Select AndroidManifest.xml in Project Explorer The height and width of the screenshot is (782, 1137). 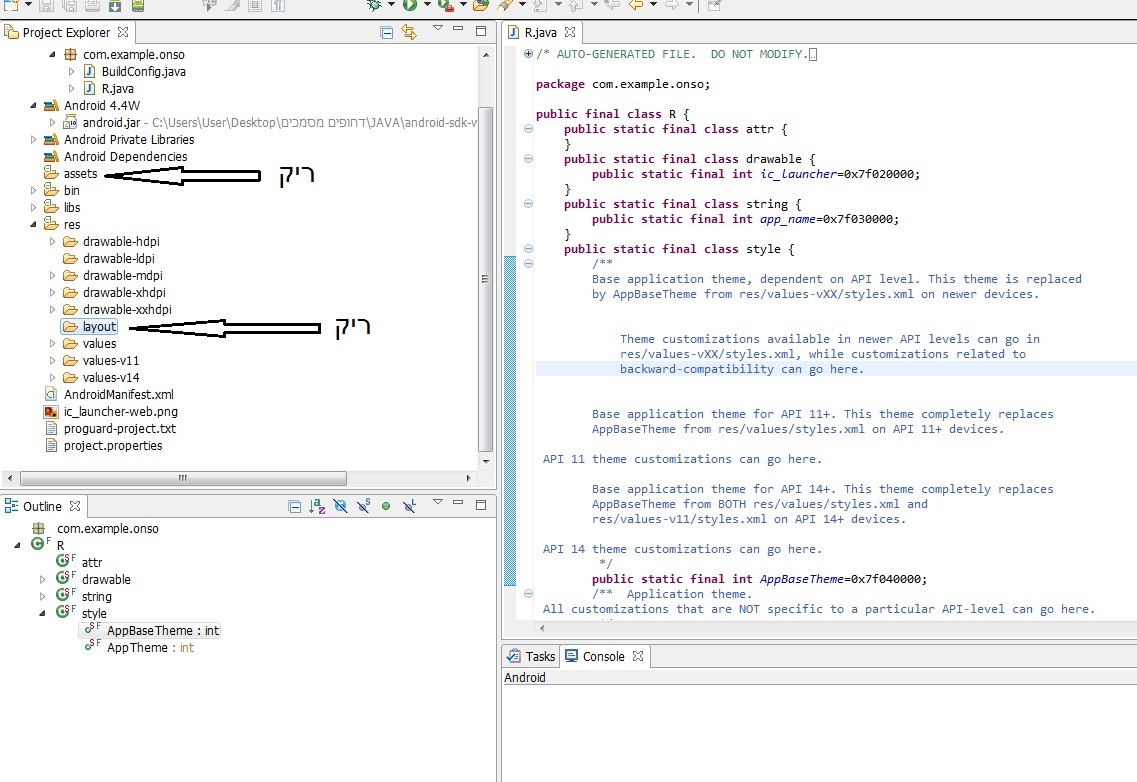click(x=118, y=394)
